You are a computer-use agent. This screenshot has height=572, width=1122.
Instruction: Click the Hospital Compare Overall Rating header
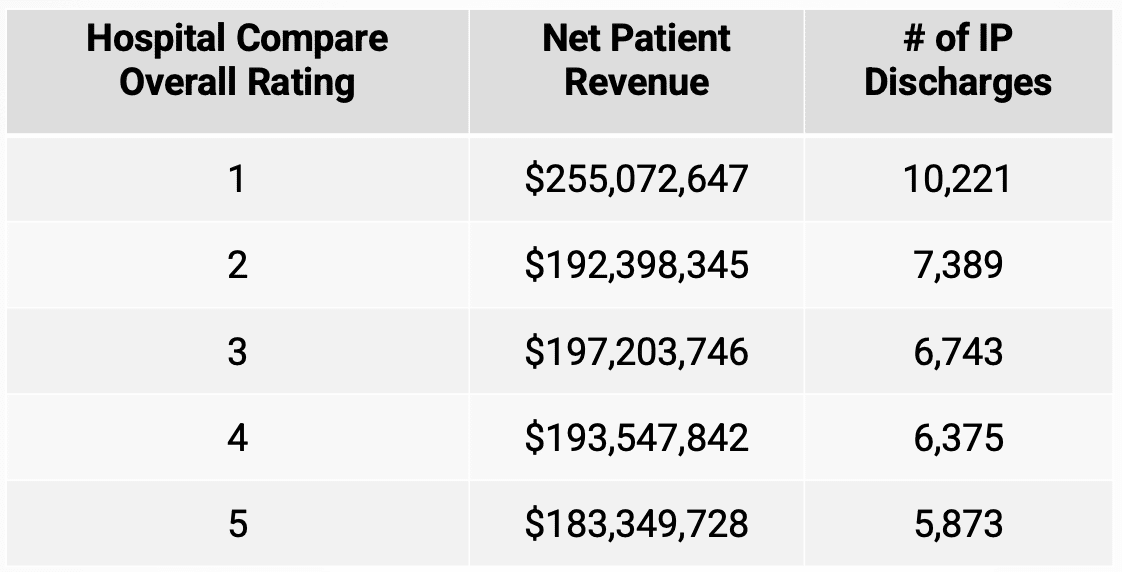237,60
